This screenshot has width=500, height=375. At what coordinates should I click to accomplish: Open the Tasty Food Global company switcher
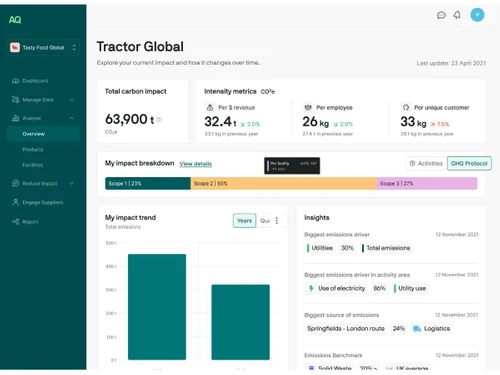(x=43, y=48)
